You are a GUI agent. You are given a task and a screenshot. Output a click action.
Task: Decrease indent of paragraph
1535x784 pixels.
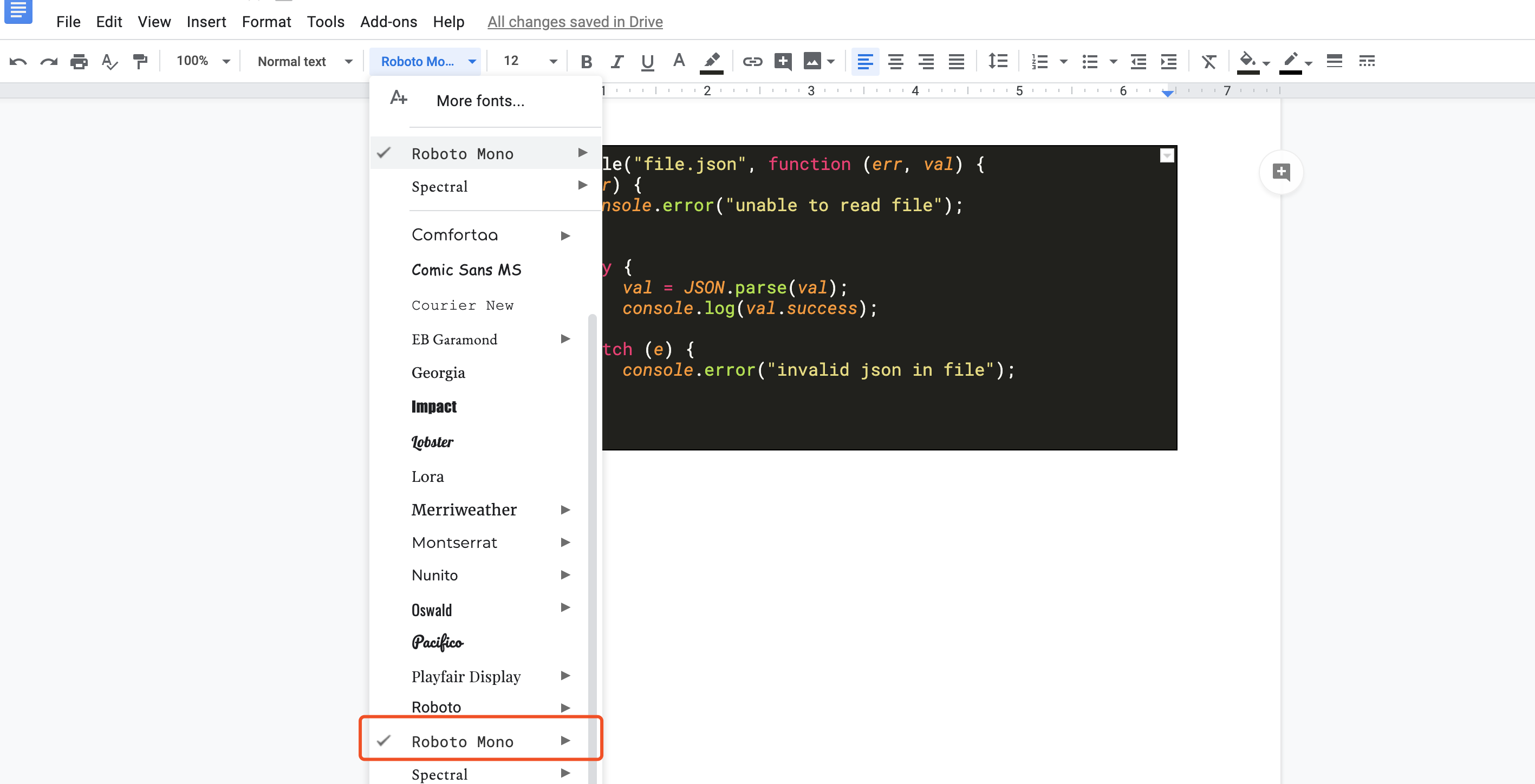click(x=1139, y=61)
